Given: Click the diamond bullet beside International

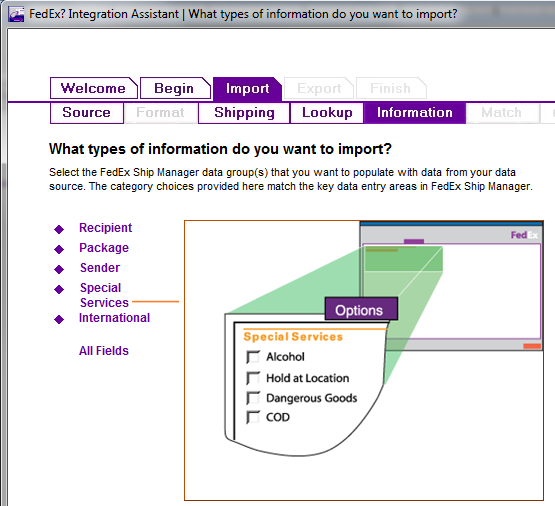Looking at the screenshot, I should coord(59,320).
